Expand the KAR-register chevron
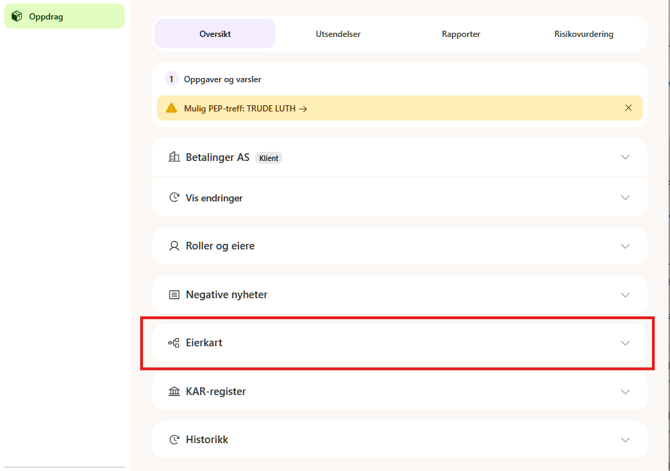The height and width of the screenshot is (471, 670). click(625, 392)
